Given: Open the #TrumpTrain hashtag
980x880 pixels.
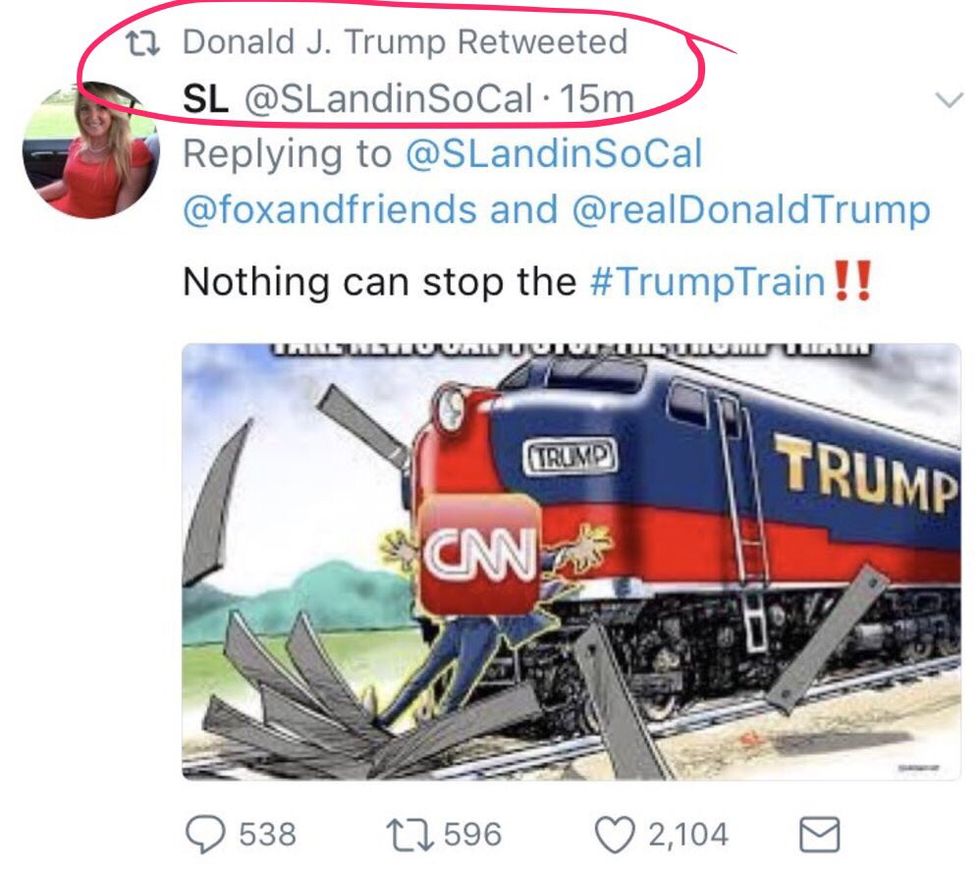Looking at the screenshot, I should (705, 282).
